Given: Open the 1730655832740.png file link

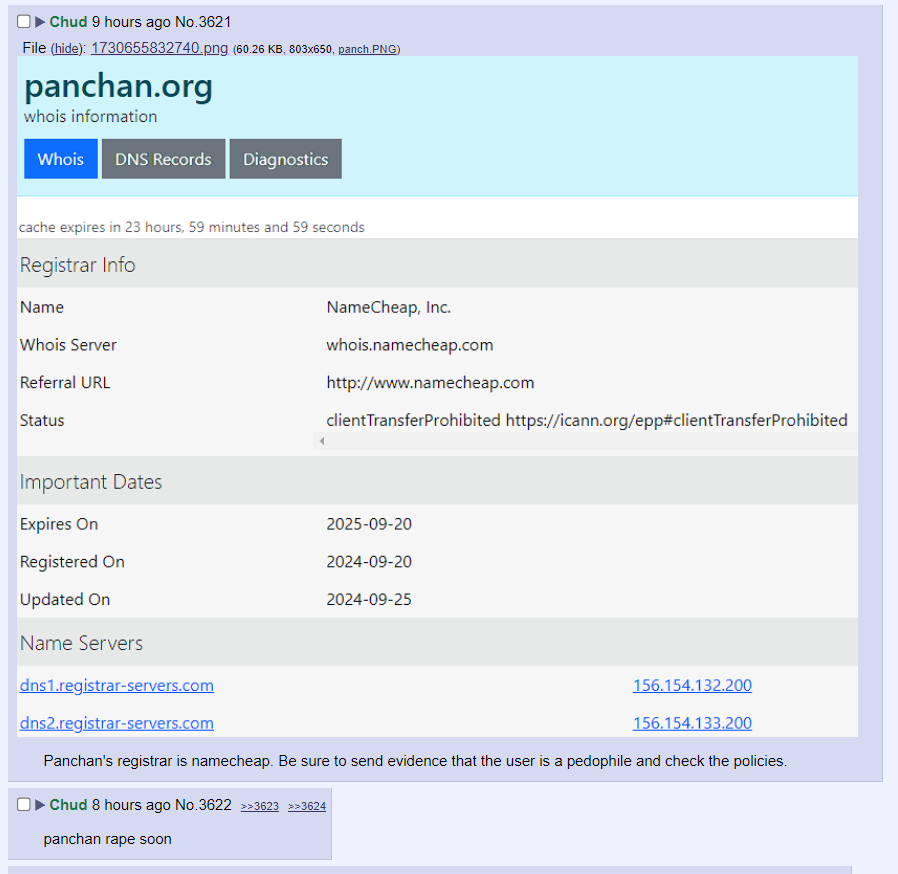Looking at the screenshot, I should [159, 48].
